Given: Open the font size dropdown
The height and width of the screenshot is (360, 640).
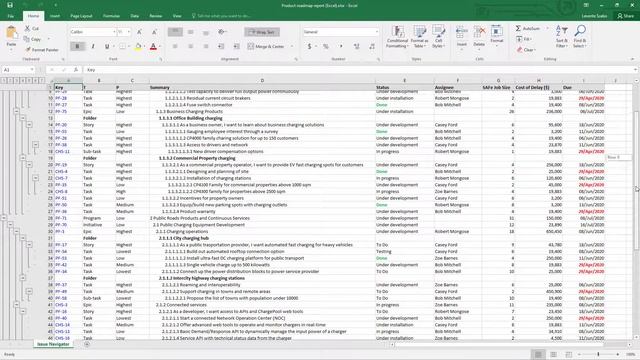Looking at the screenshot, I should point(129,32).
